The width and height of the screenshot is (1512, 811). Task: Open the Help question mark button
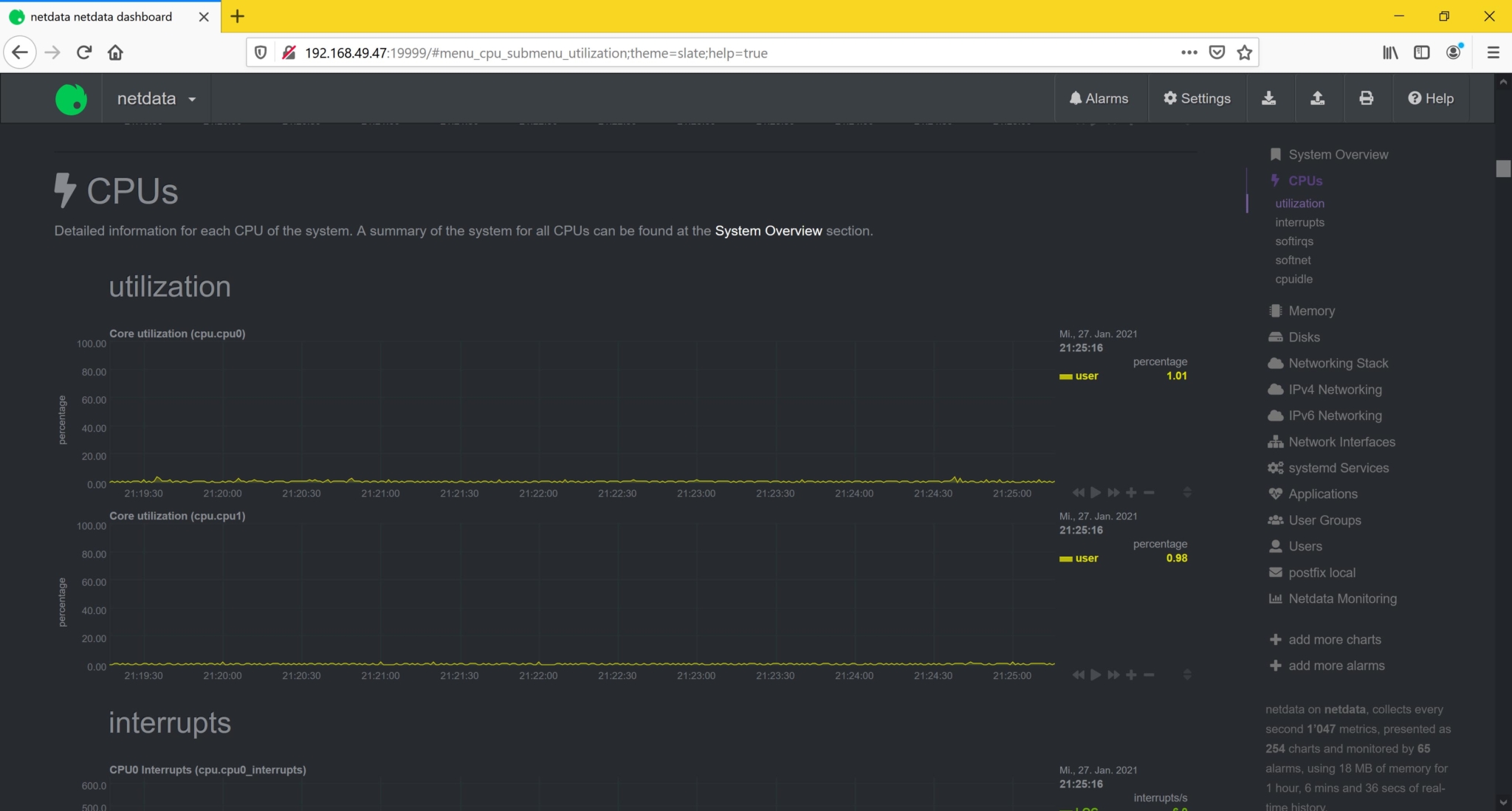point(1430,98)
